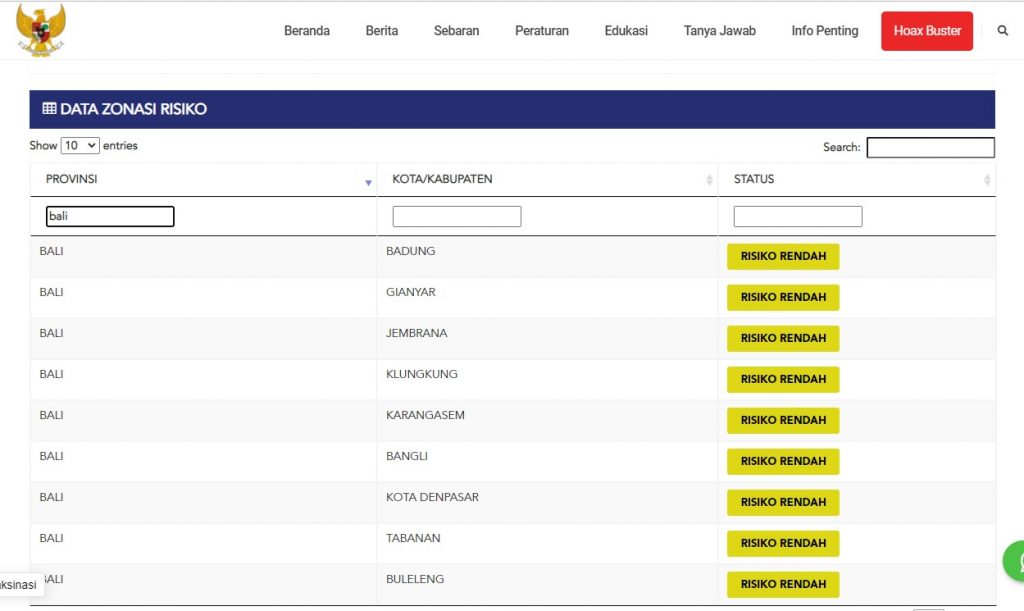
Task: Open the search magnifier icon in navbar
Action: [x=1003, y=31]
